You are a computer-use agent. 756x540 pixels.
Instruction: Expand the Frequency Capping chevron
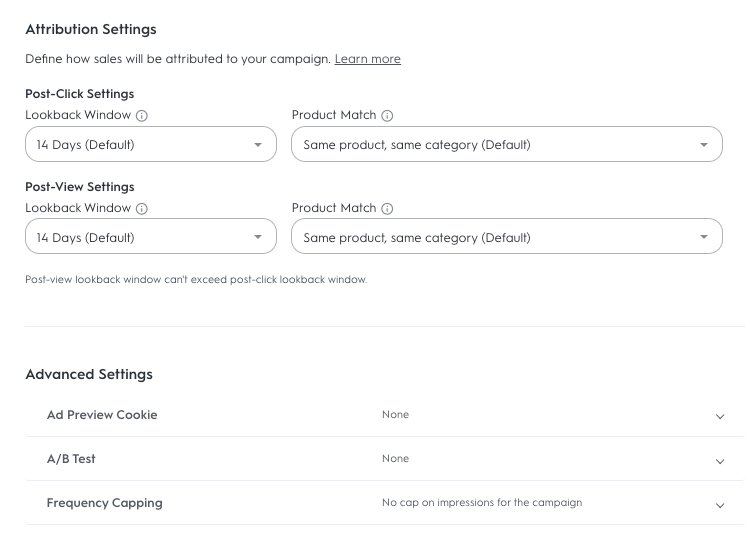[x=720, y=504]
